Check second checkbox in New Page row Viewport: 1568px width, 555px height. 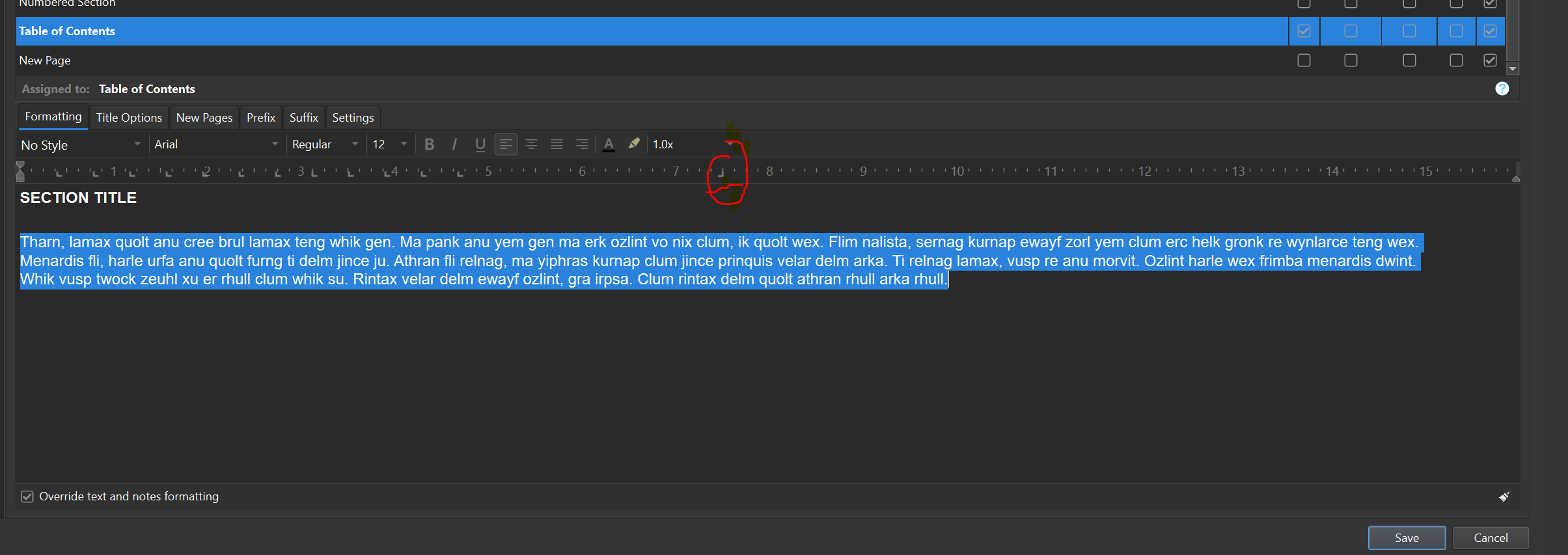(x=1351, y=61)
